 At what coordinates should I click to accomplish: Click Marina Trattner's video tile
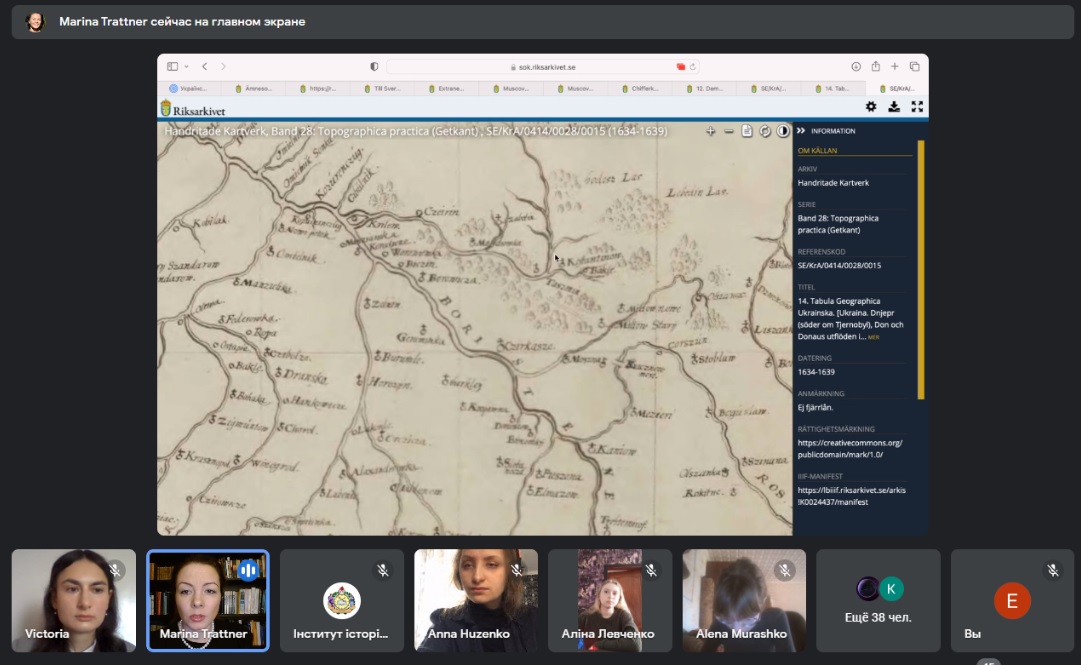click(208, 600)
